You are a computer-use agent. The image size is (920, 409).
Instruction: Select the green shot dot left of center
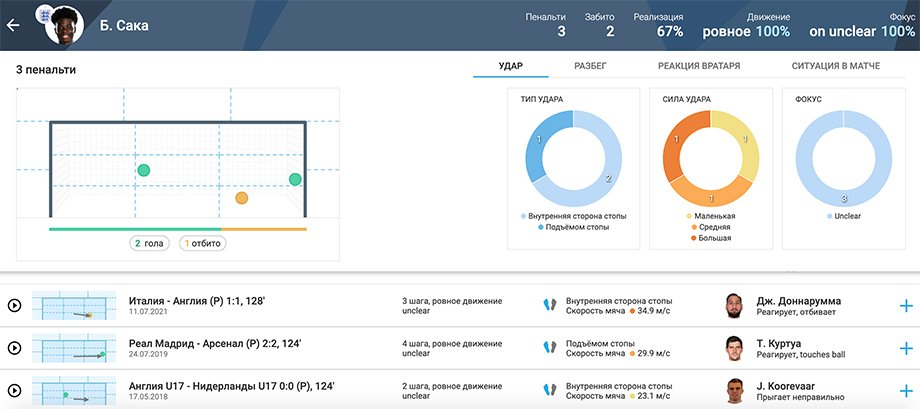point(144,170)
